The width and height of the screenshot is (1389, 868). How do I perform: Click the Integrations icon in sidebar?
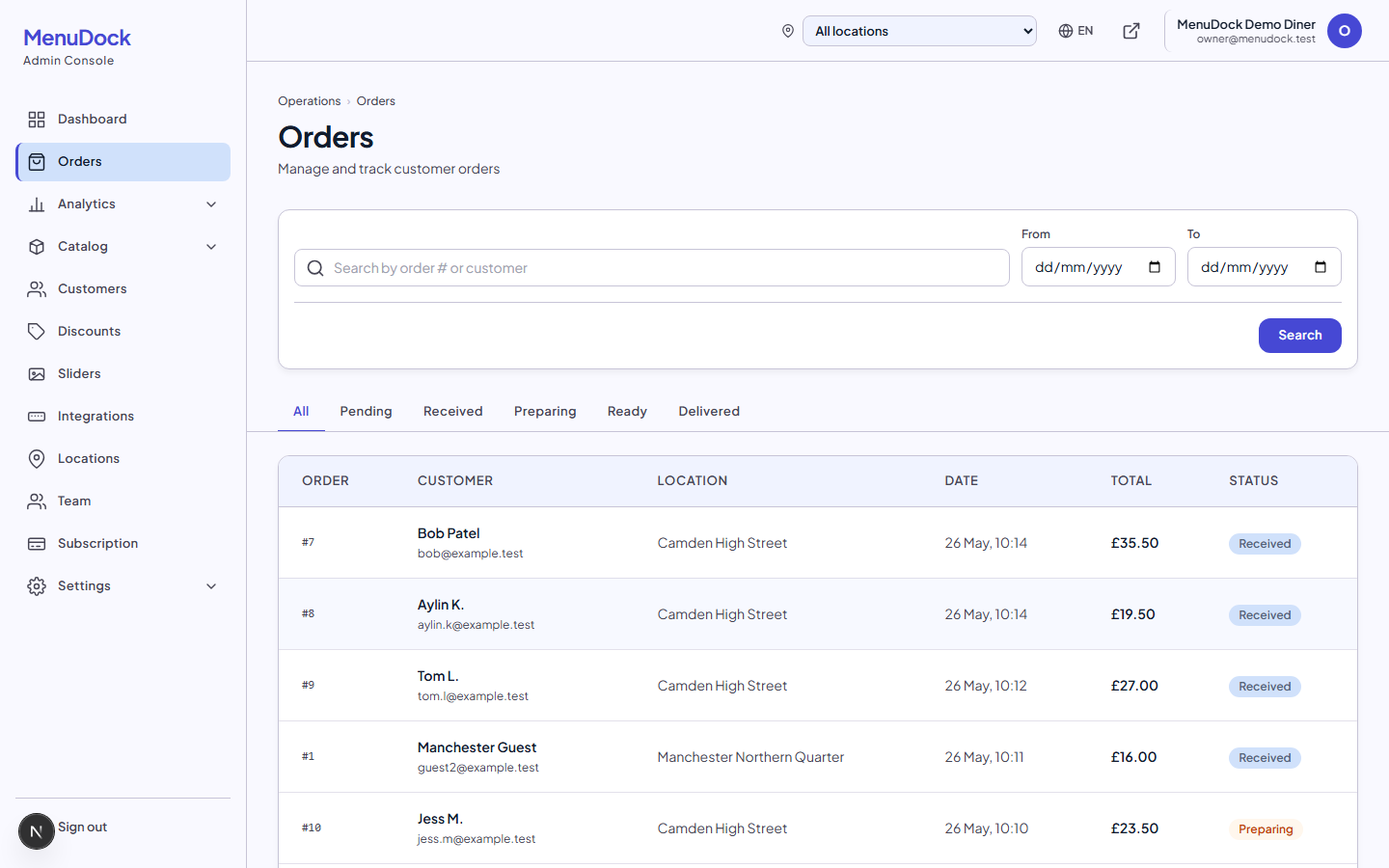(x=37, y=417)
